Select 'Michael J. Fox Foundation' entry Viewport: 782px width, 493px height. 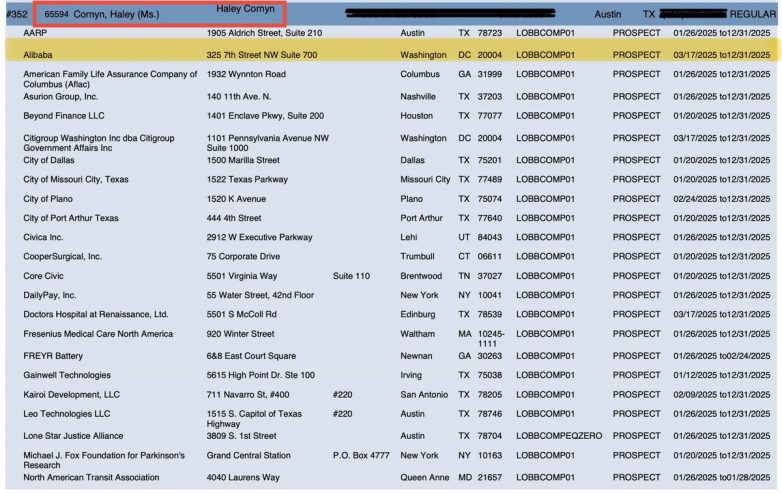pos(104,460)
